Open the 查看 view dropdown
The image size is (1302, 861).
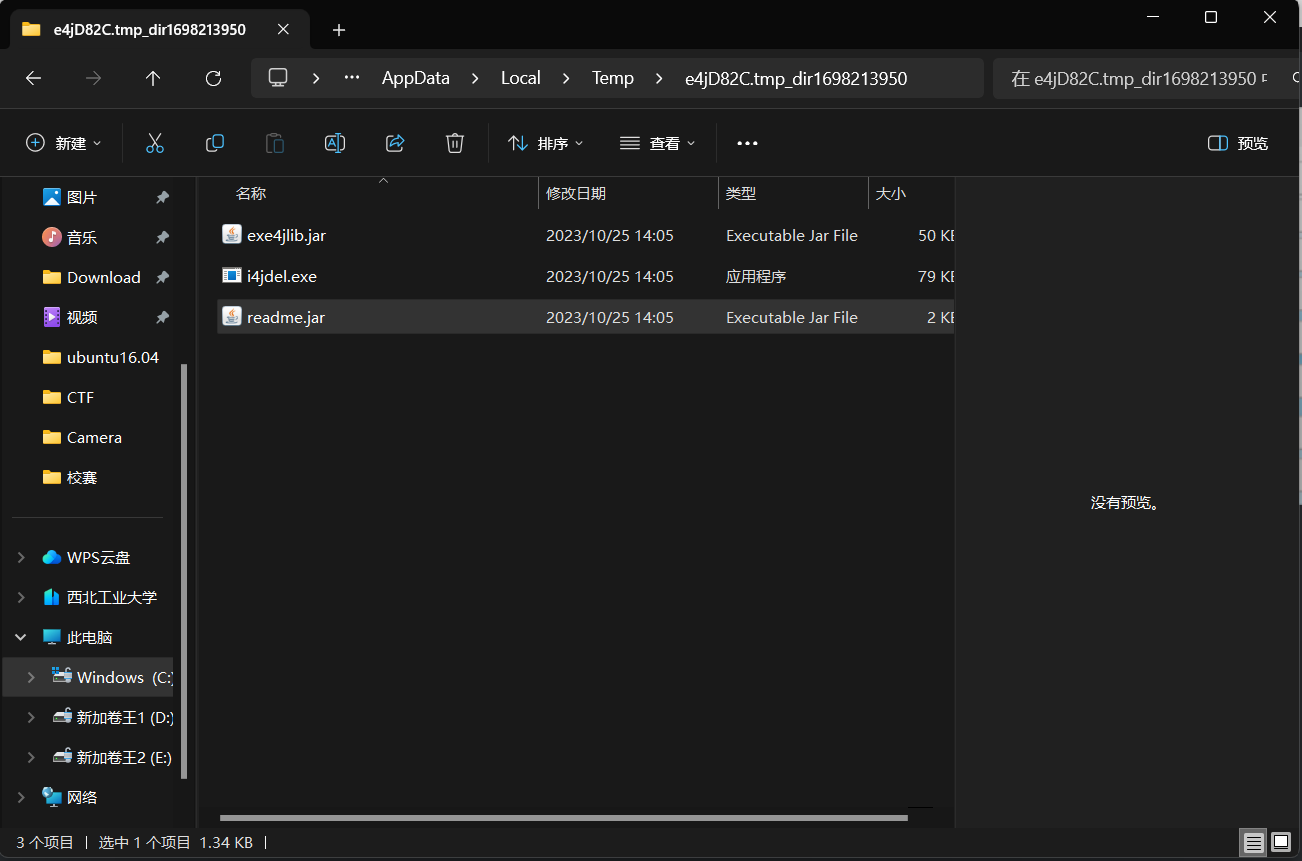click(x=657, y=143)
